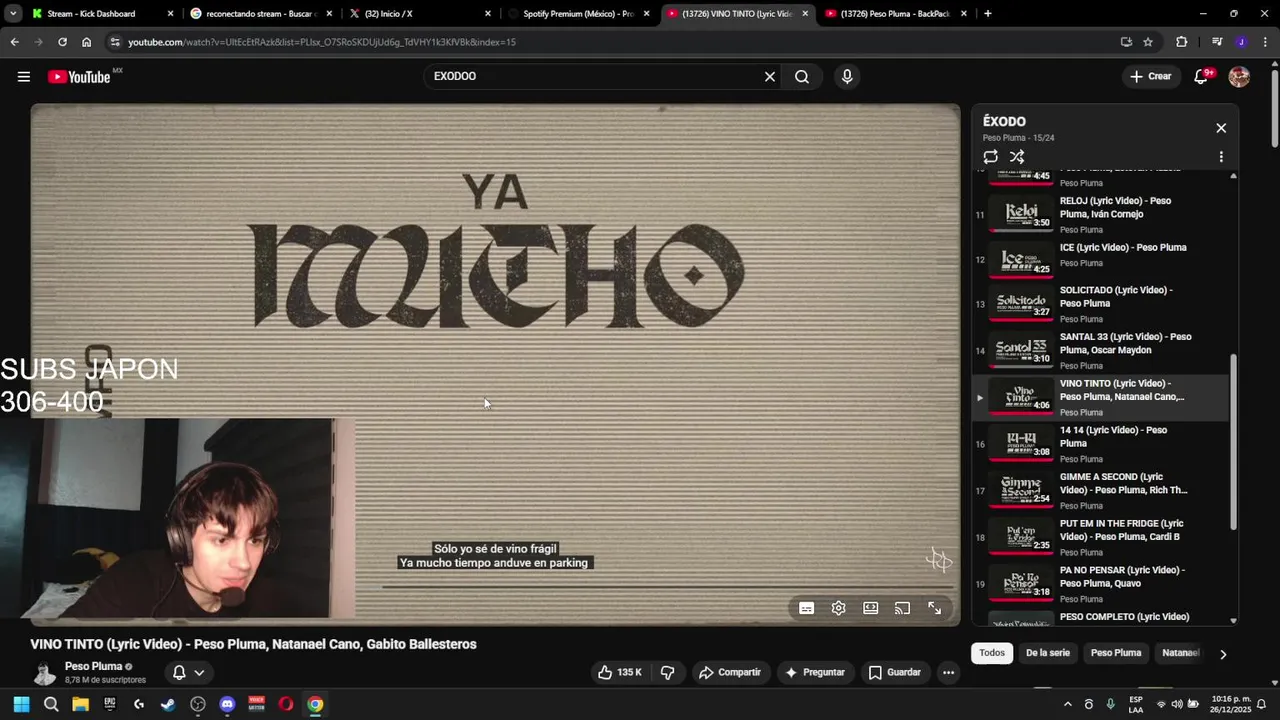Click the playlist panel scrollbar

pyautogui.click(x=1233, y=442)
